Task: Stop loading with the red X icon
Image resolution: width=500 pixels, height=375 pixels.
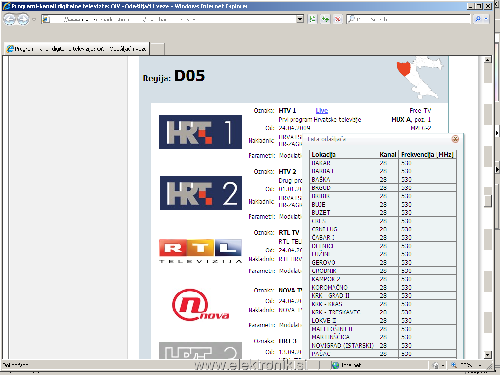Action: (x=338, y=19)
